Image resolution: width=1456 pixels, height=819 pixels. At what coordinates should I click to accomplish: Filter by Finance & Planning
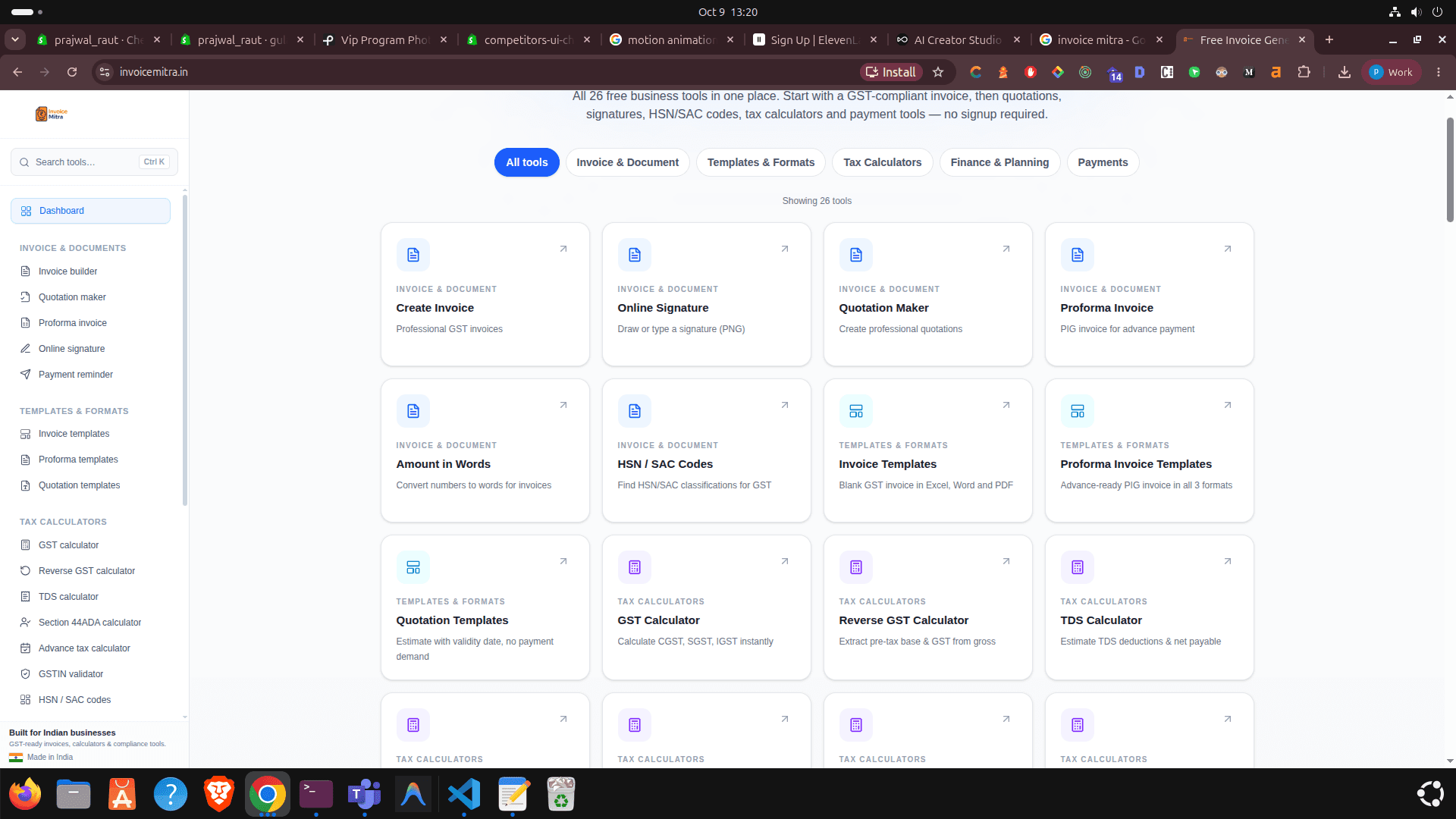pyautogui.click(x=999, y=162)
